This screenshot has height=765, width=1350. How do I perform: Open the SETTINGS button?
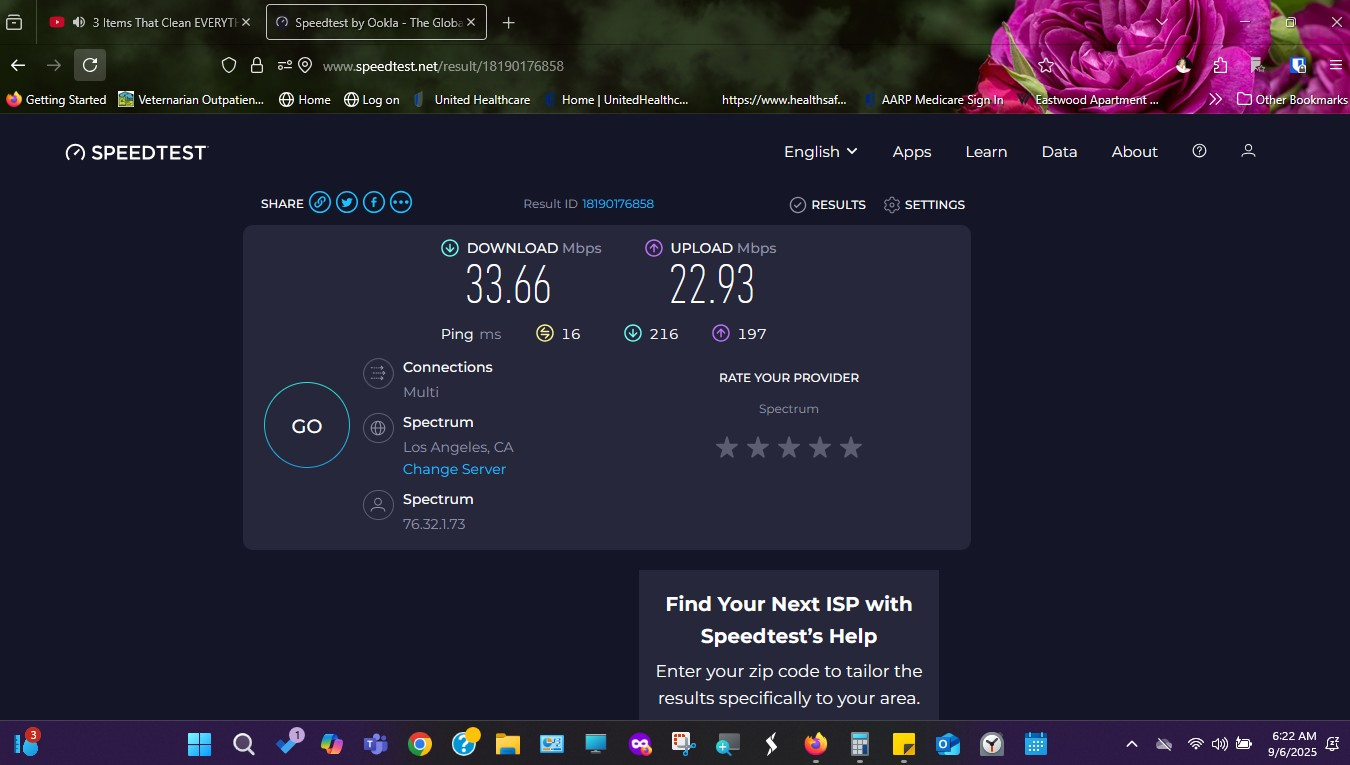(x=925, y=204)
